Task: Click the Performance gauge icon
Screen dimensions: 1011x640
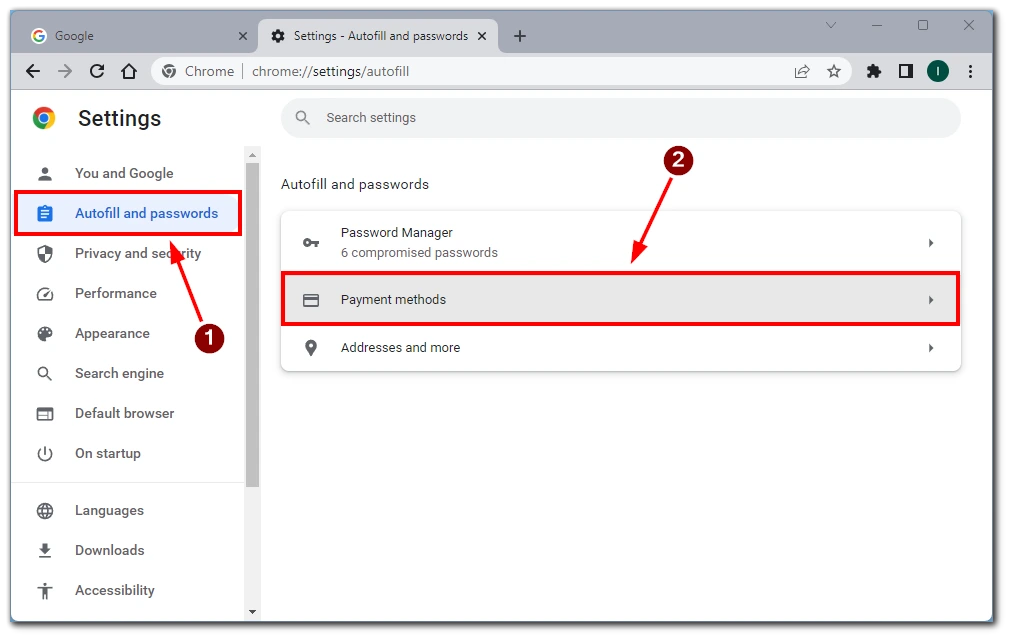Action: click(44, 294)
